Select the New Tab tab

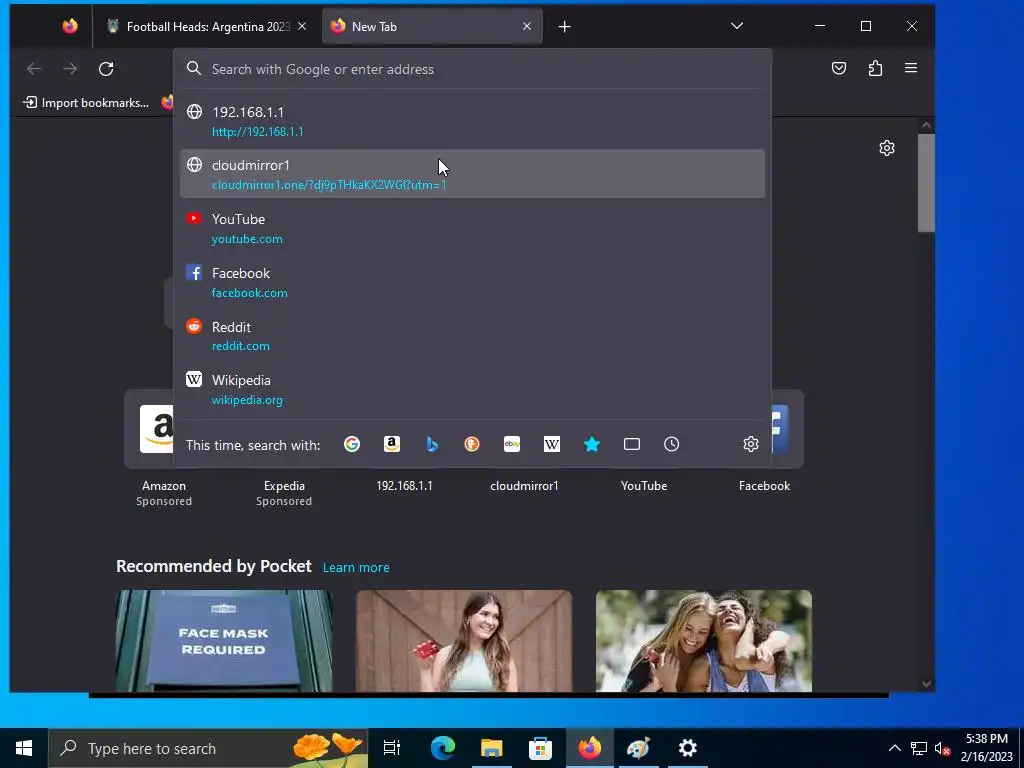point(432,26)
